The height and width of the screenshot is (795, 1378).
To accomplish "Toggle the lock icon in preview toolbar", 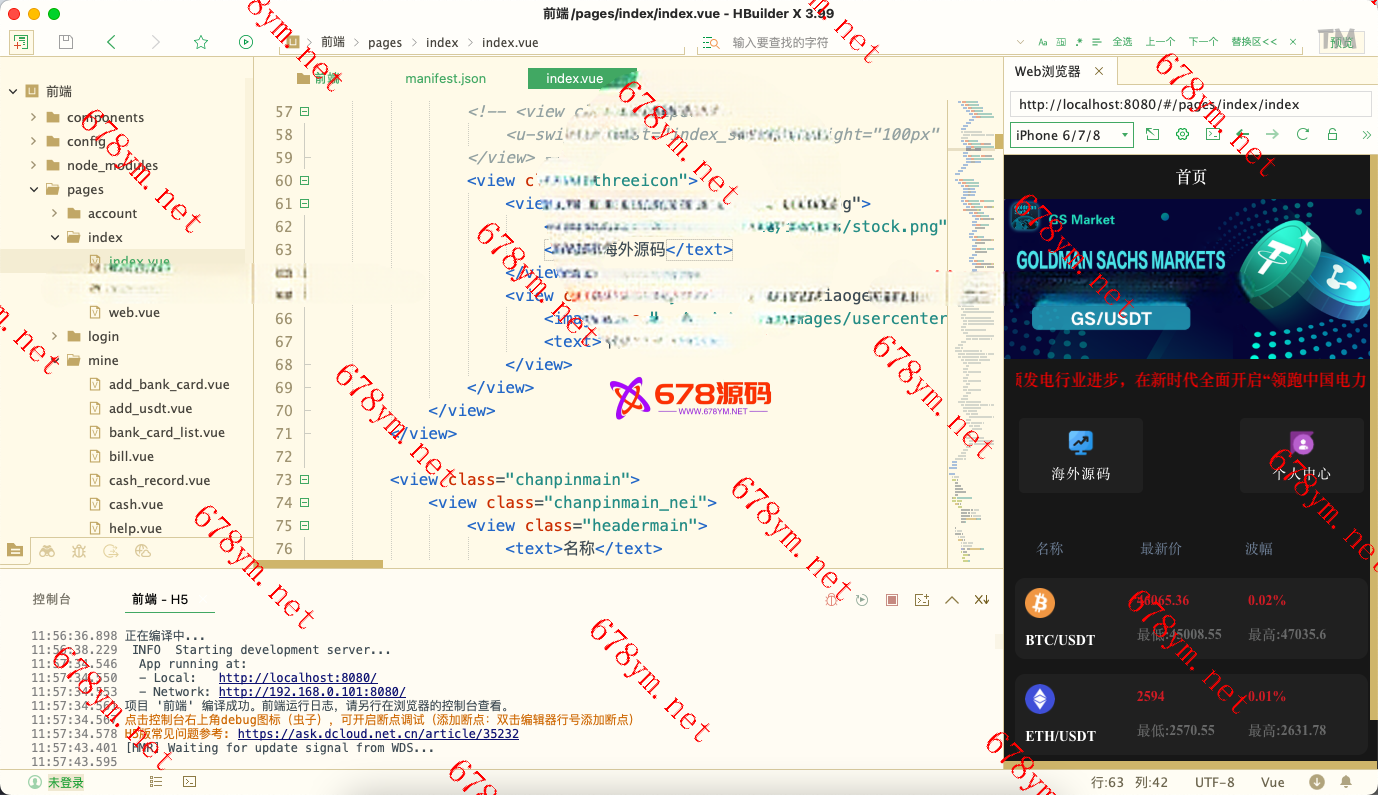I will [1332, 133].
